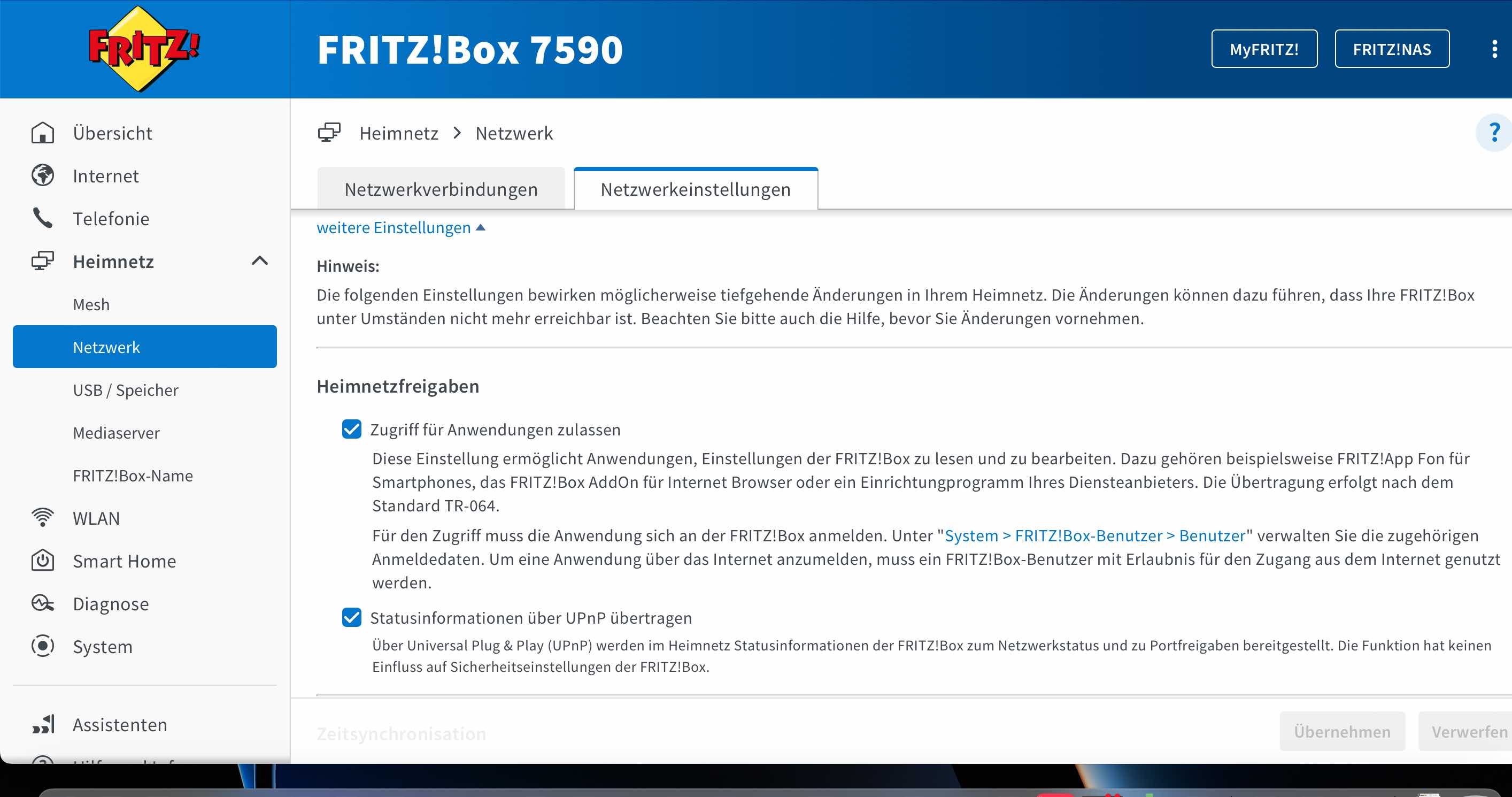1512x797 pixels.
Task: Uncheck Zugriff für Anwendungen zulassen
Action: click(352, 430)
